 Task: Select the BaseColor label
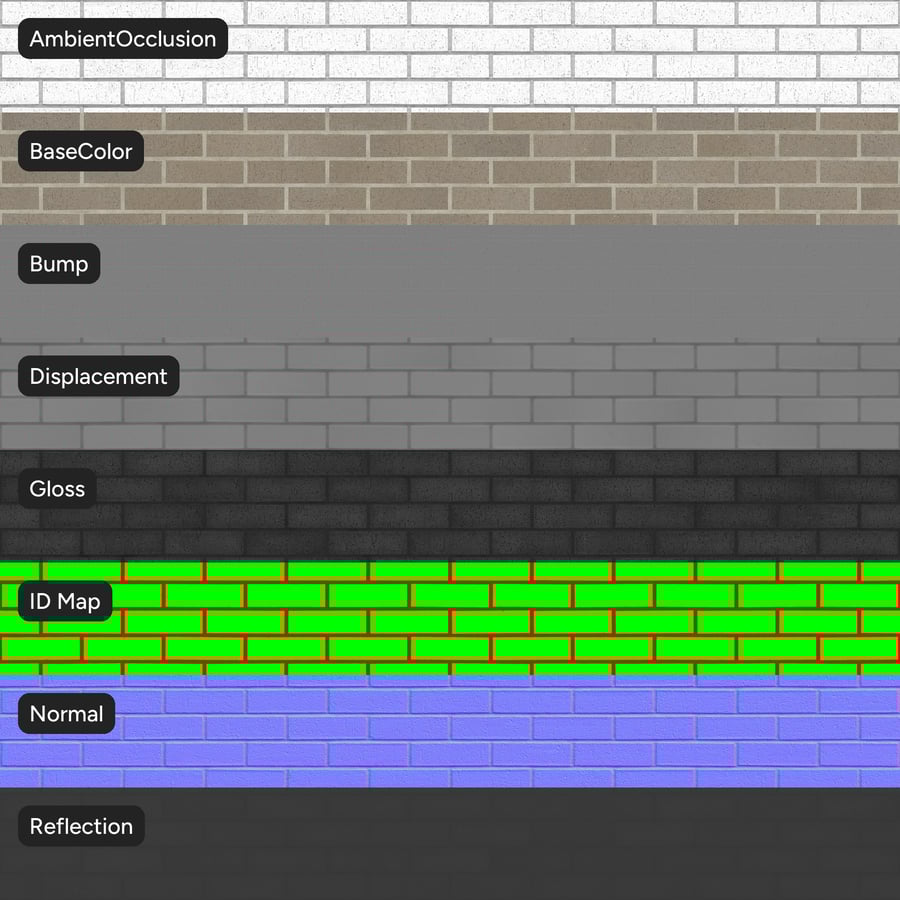tap(81, 151)
